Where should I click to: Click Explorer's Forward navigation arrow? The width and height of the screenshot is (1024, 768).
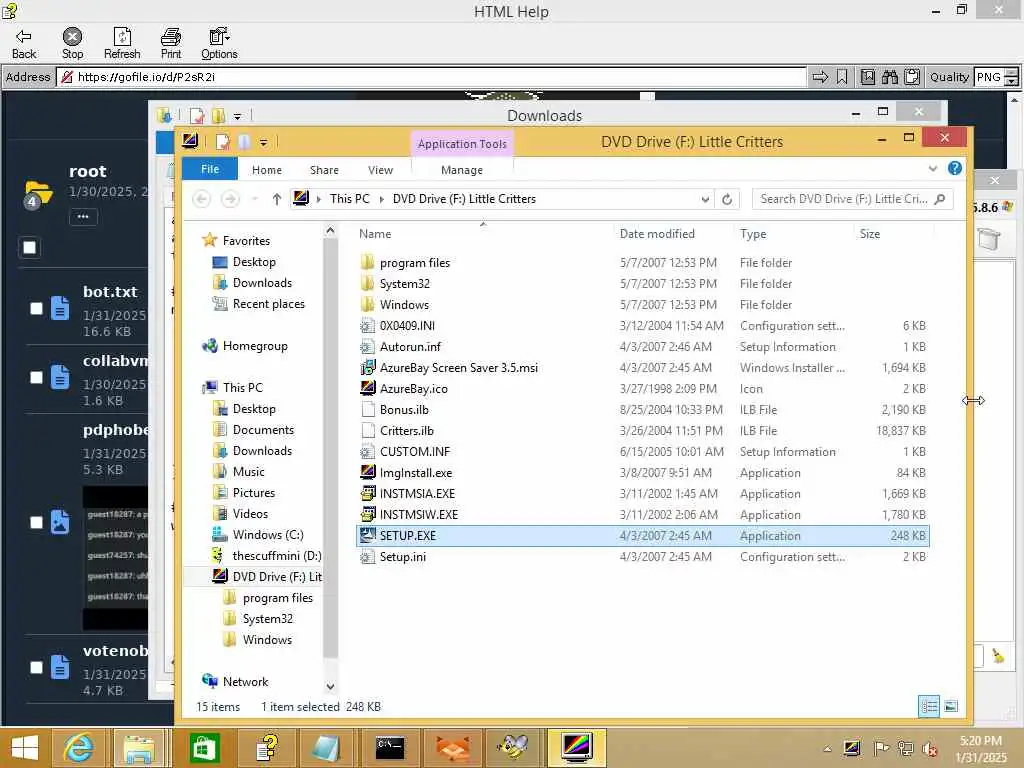click(230, 199)
